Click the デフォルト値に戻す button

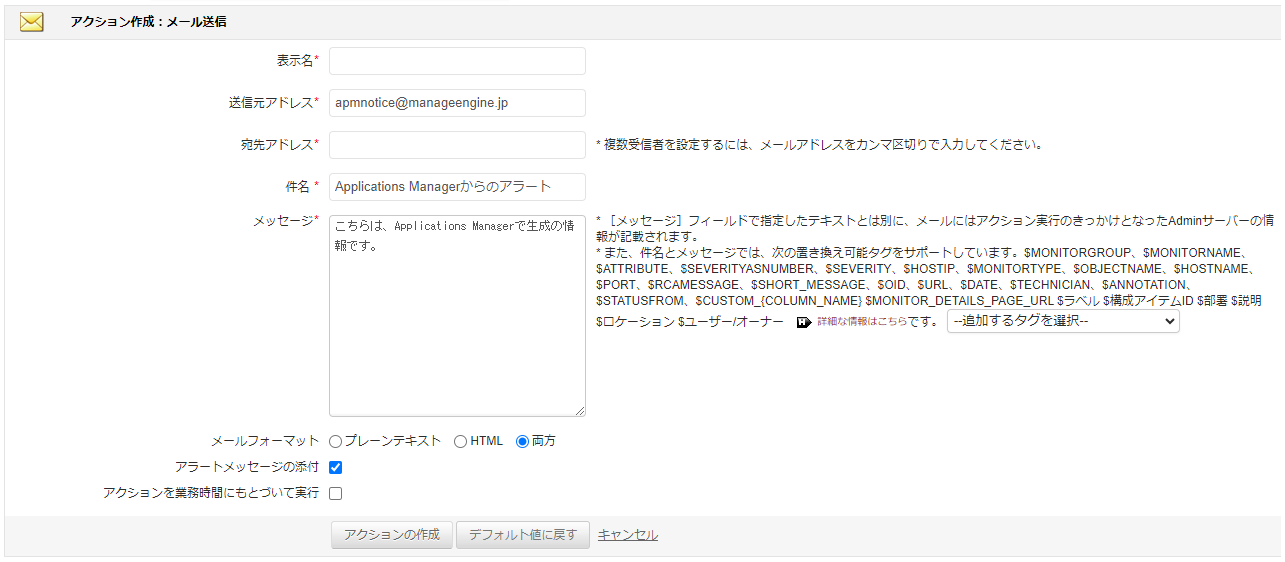point(522,535)
